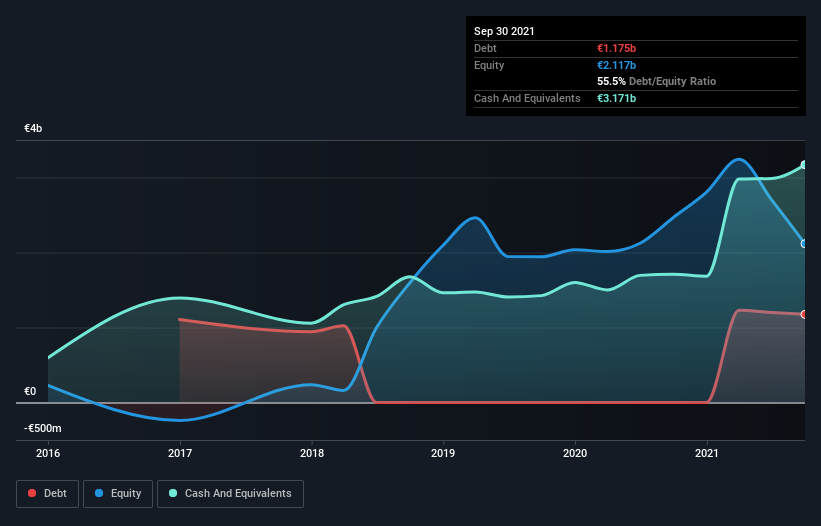The height and width of the screenshot is (526, 821).
Task: Click the Debt label in tooltip
Action: (485, 48)
